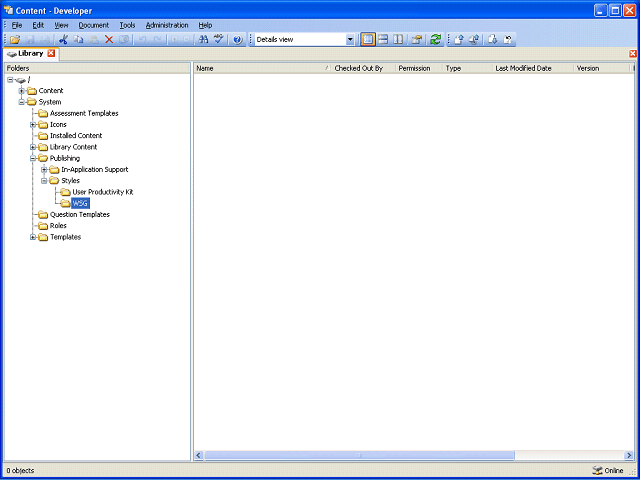
Task: Switch to horizontal split layout icon
Action: 383,40
